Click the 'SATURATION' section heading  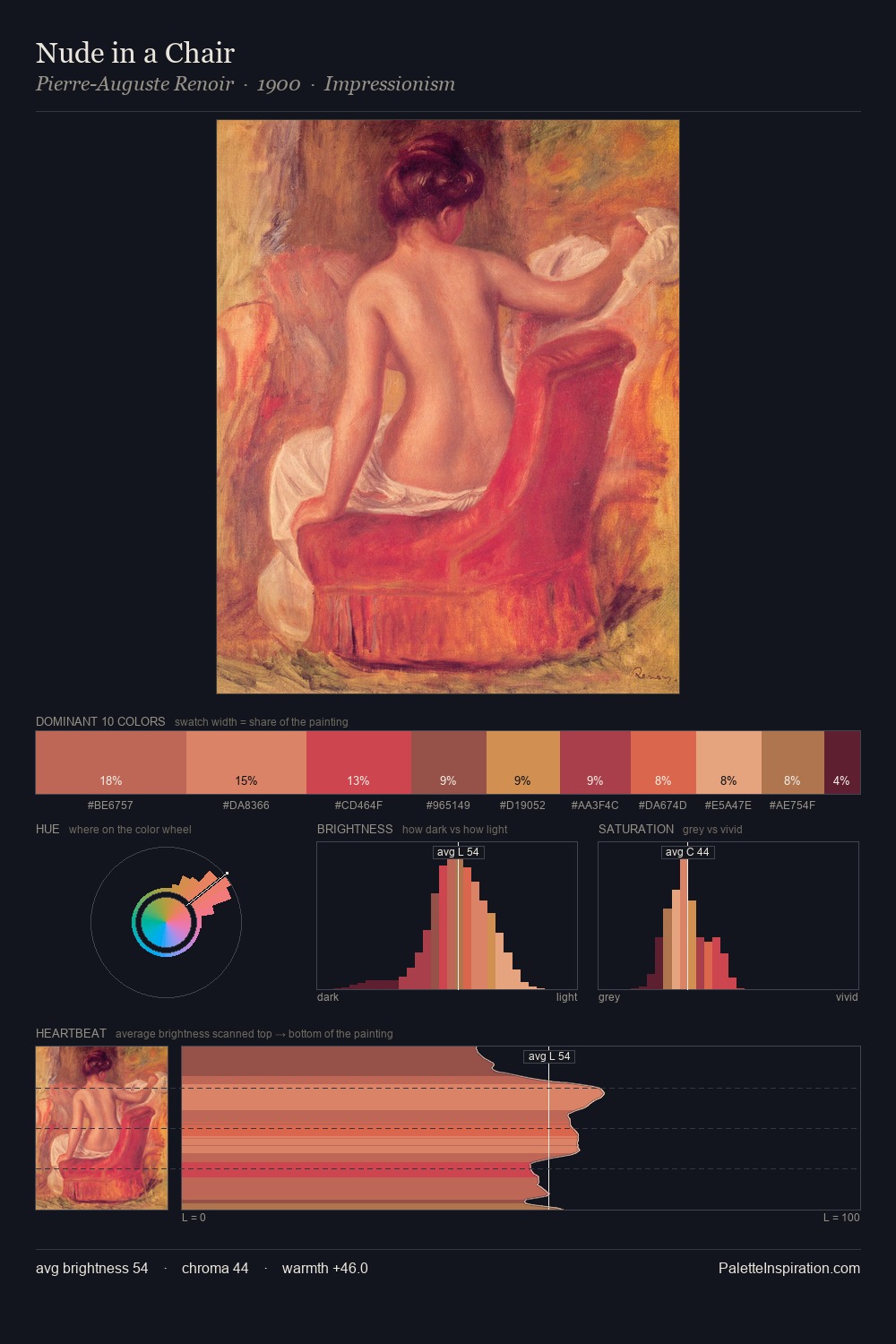636,829
